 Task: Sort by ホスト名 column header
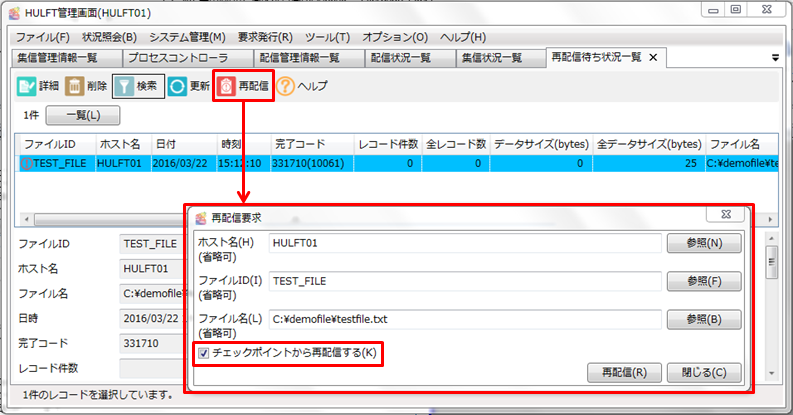tap(123, 145)
